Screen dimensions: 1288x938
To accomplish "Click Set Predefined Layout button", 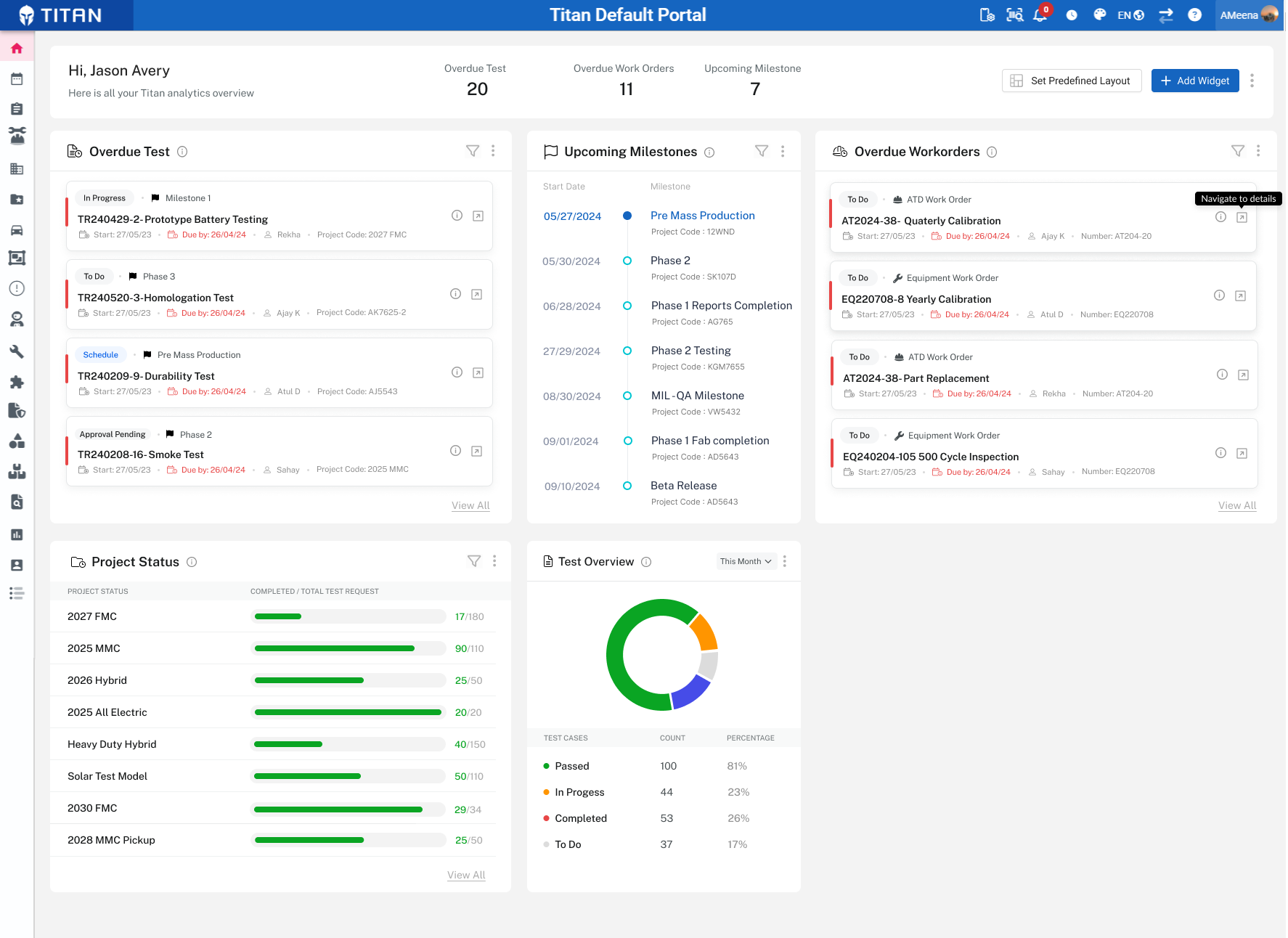I will [1072, 81].
